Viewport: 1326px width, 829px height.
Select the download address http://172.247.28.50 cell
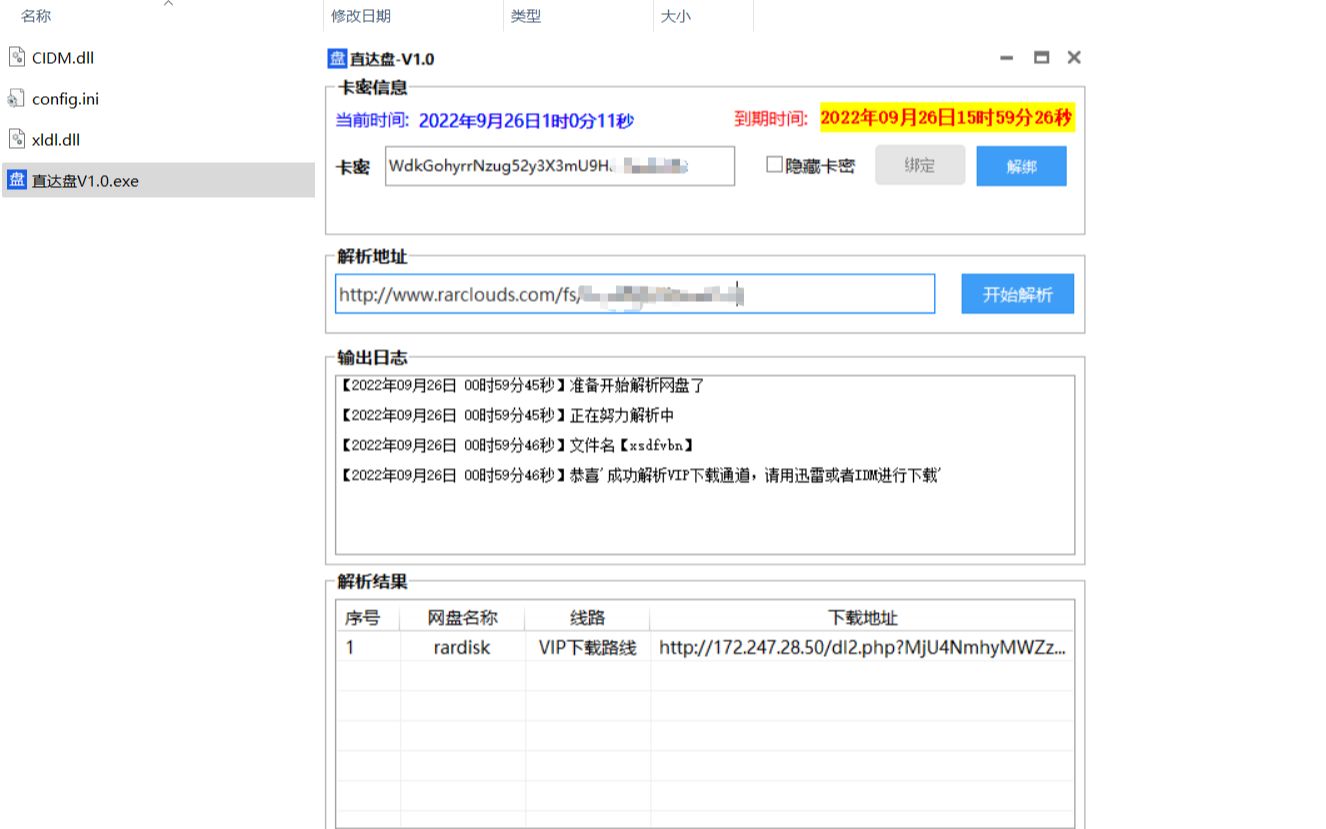pyautogui.click(x=862, y=647)
